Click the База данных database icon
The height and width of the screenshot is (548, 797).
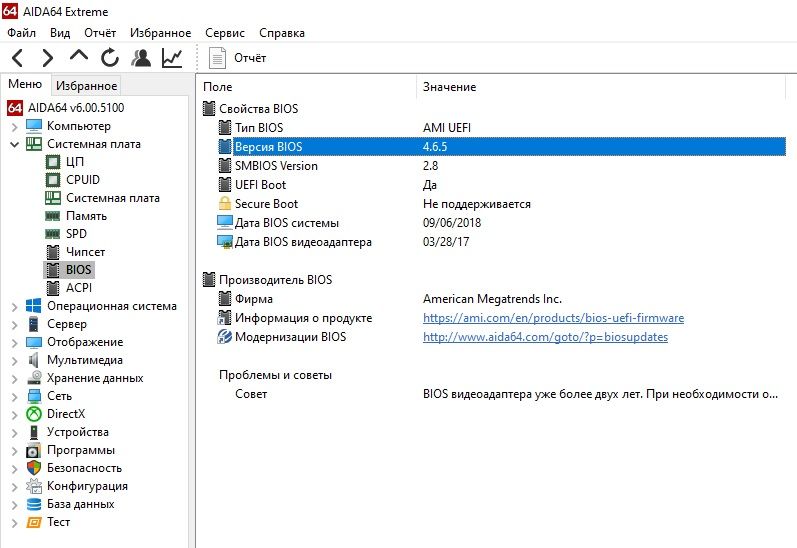[34, 504]
